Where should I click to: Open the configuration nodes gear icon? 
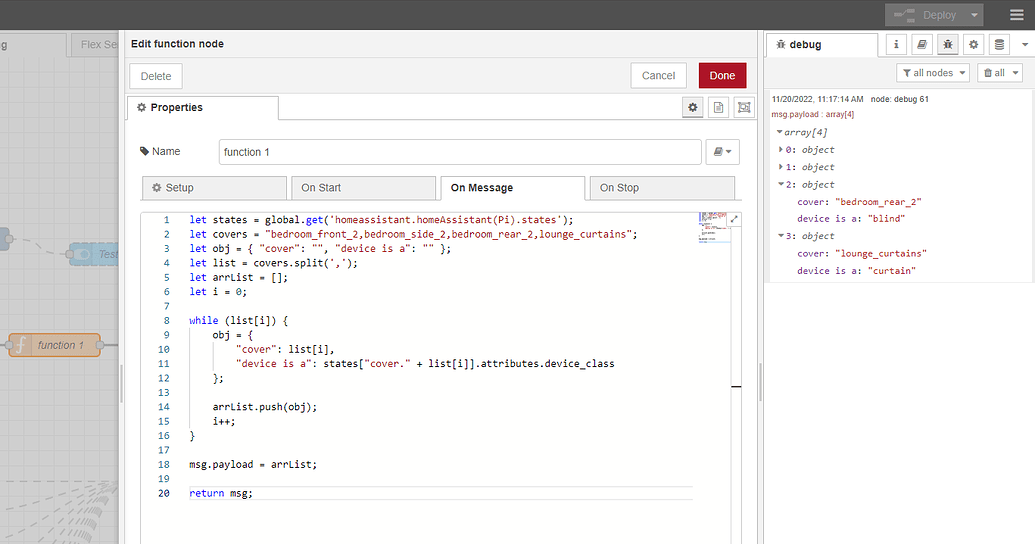973,45
